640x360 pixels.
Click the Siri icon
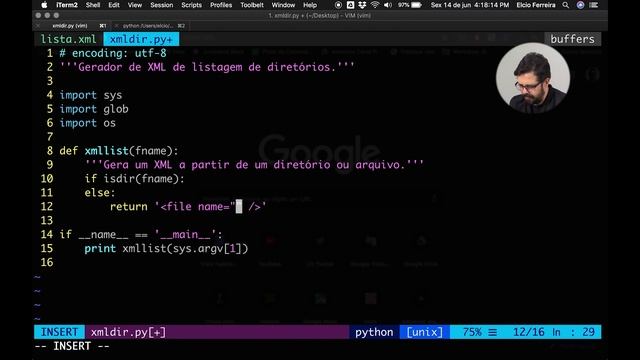pos(580,5)
